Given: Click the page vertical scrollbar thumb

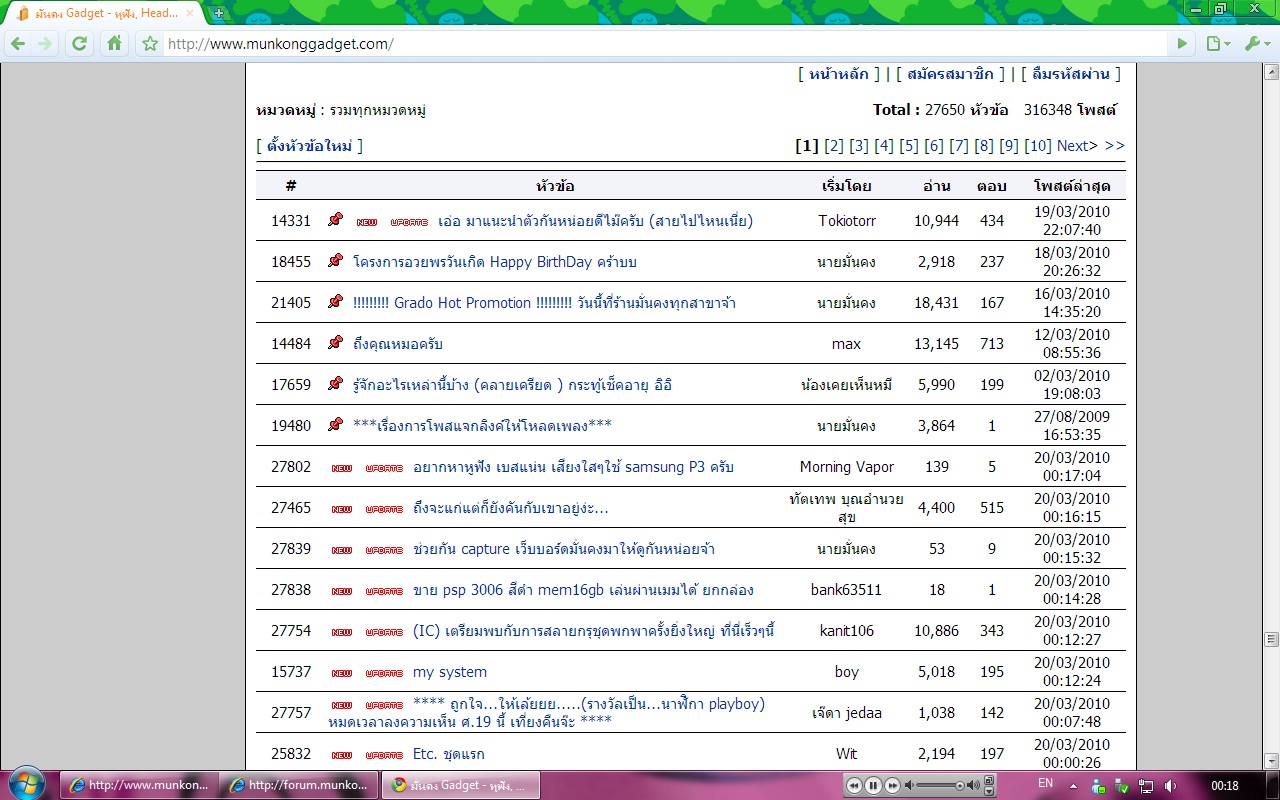Looking at the screenshot, I should (1271, 639).
